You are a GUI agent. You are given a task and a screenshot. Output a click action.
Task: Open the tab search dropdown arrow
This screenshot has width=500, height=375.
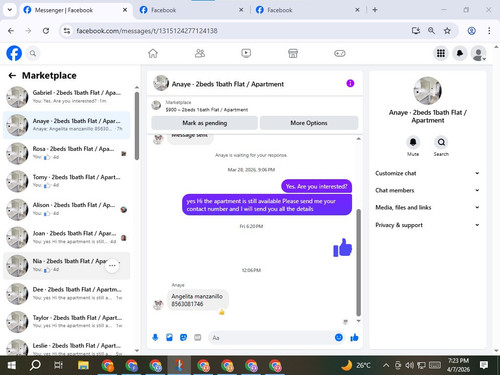[x=10, y=10]
